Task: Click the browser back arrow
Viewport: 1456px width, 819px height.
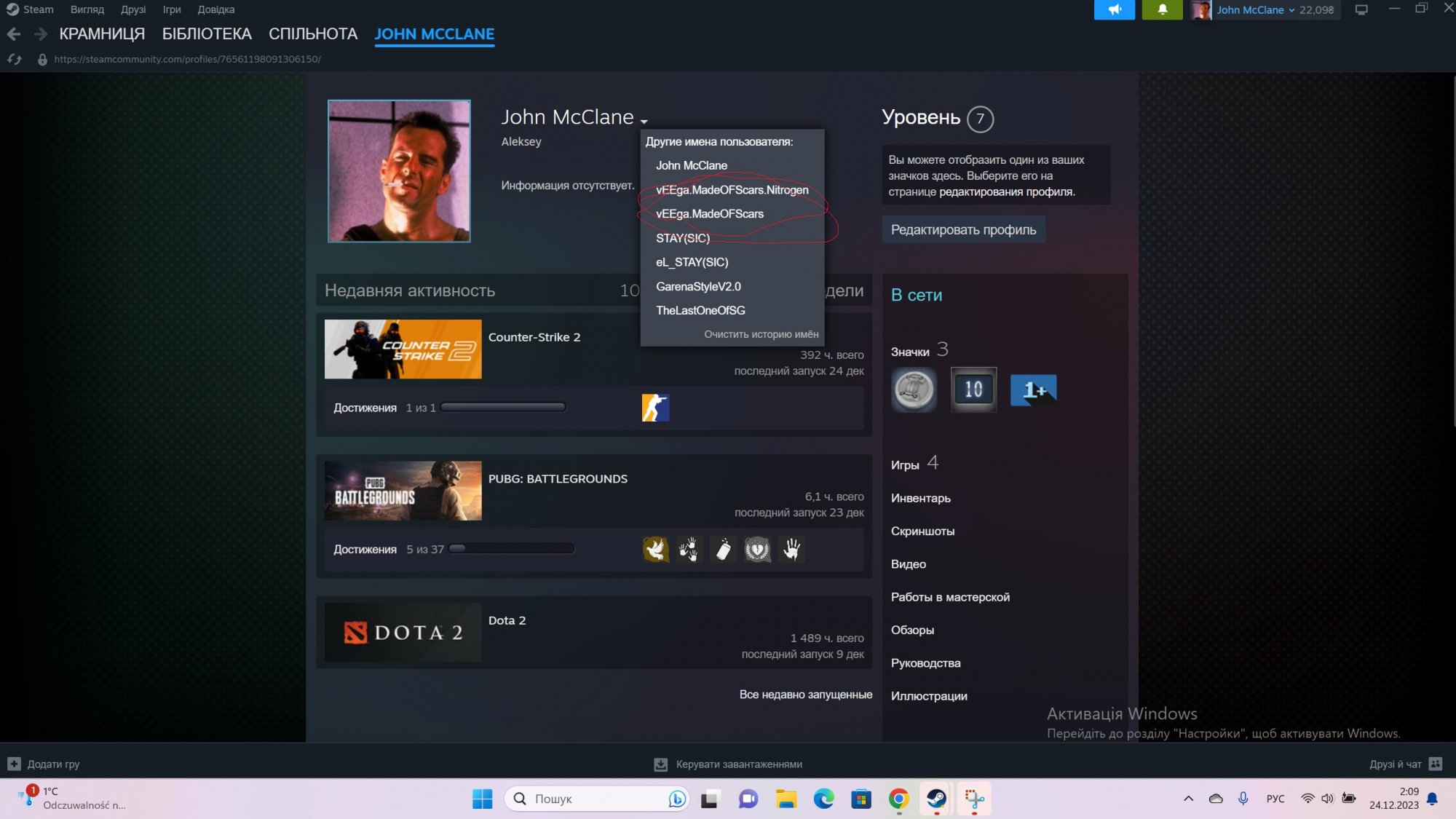Action: click(x=14, y=34)
